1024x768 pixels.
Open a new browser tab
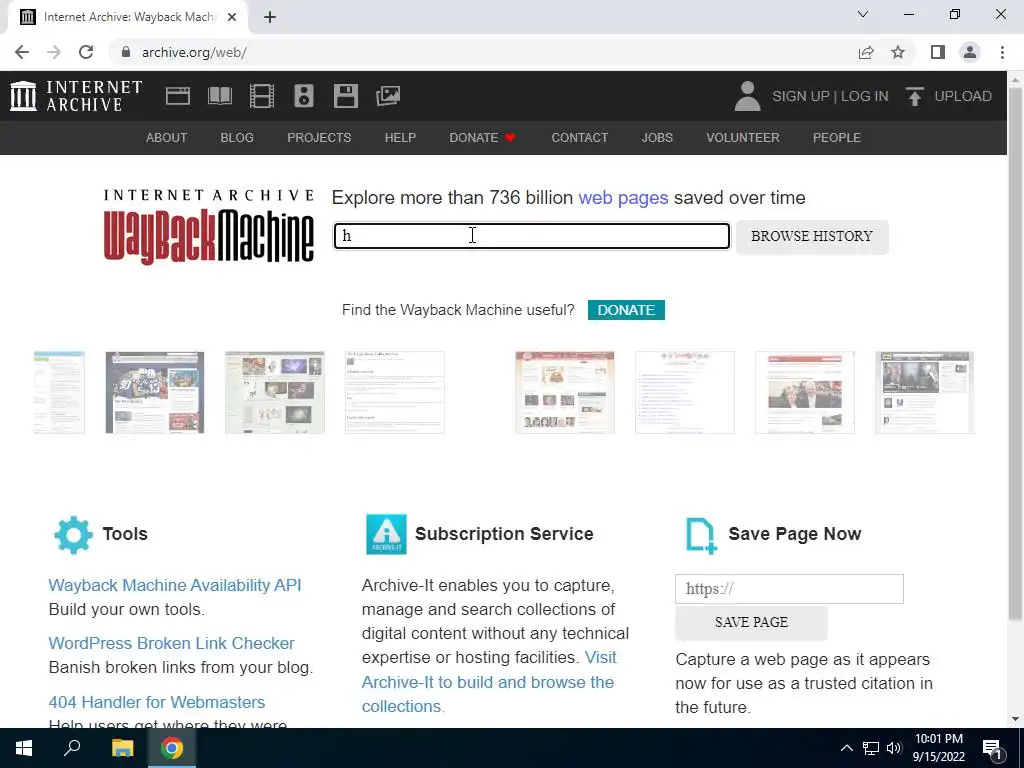coord(270,17)
